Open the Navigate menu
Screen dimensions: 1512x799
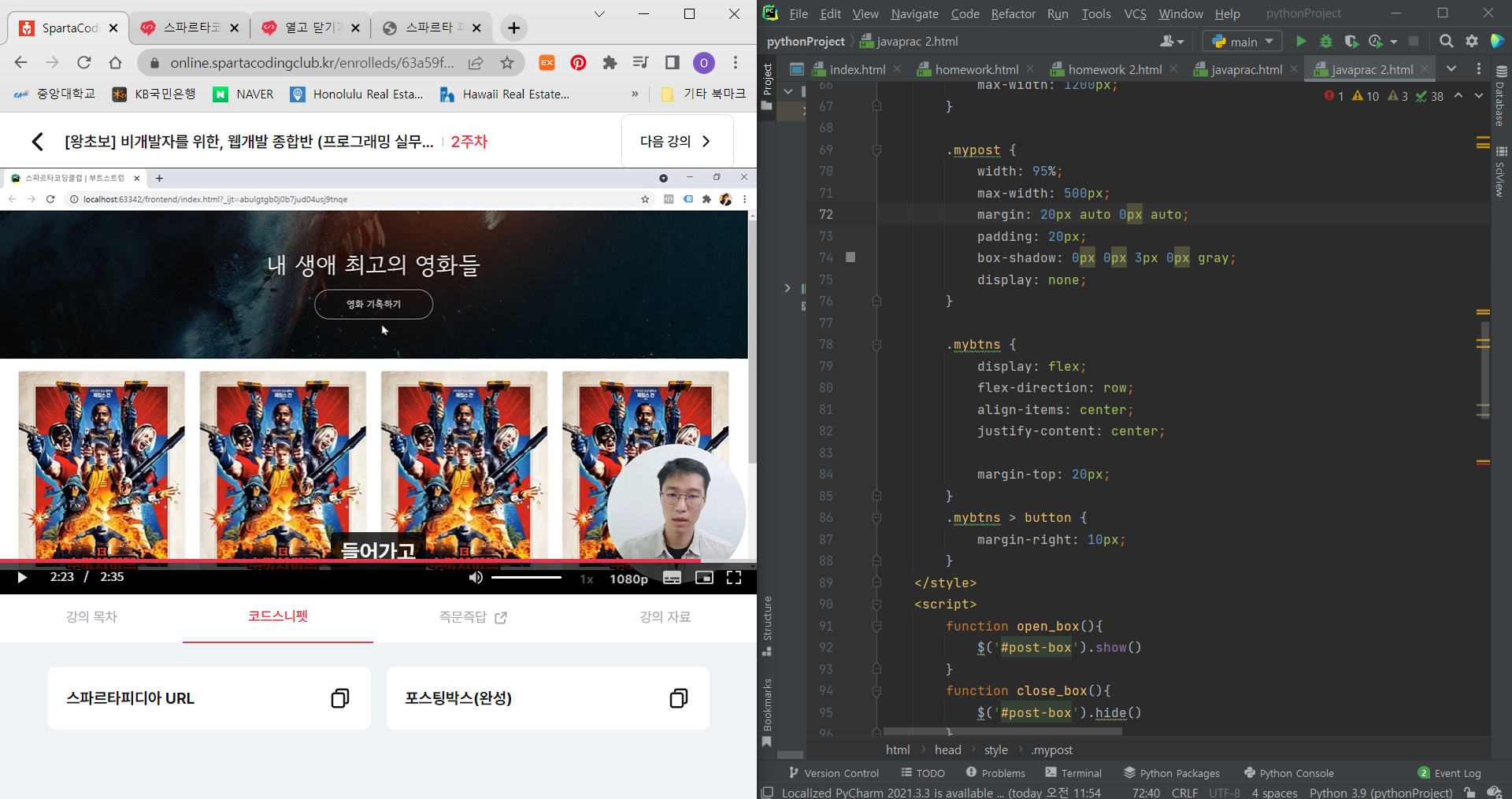point(914,14)
